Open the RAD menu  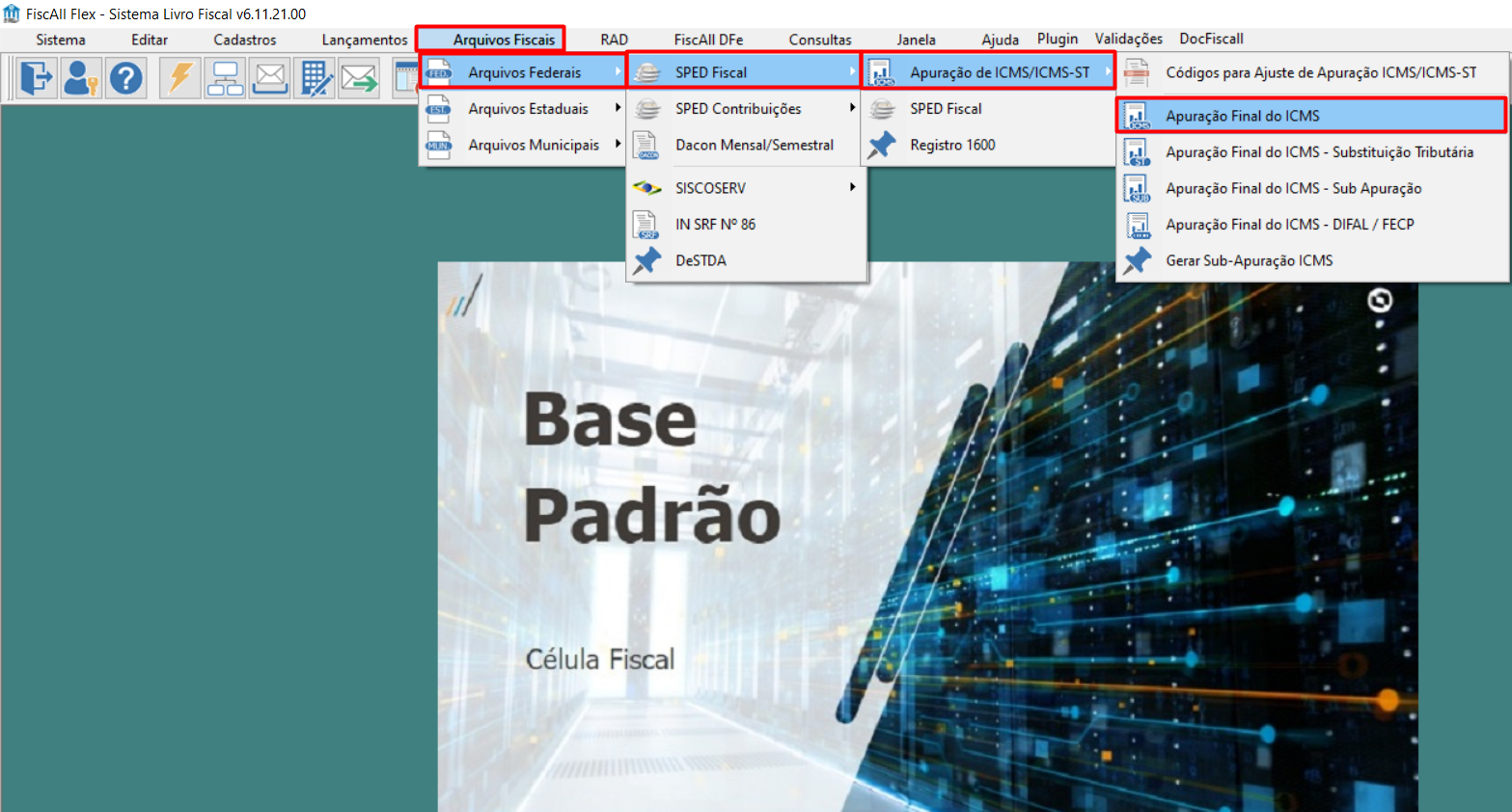click(x=614, y=40)
